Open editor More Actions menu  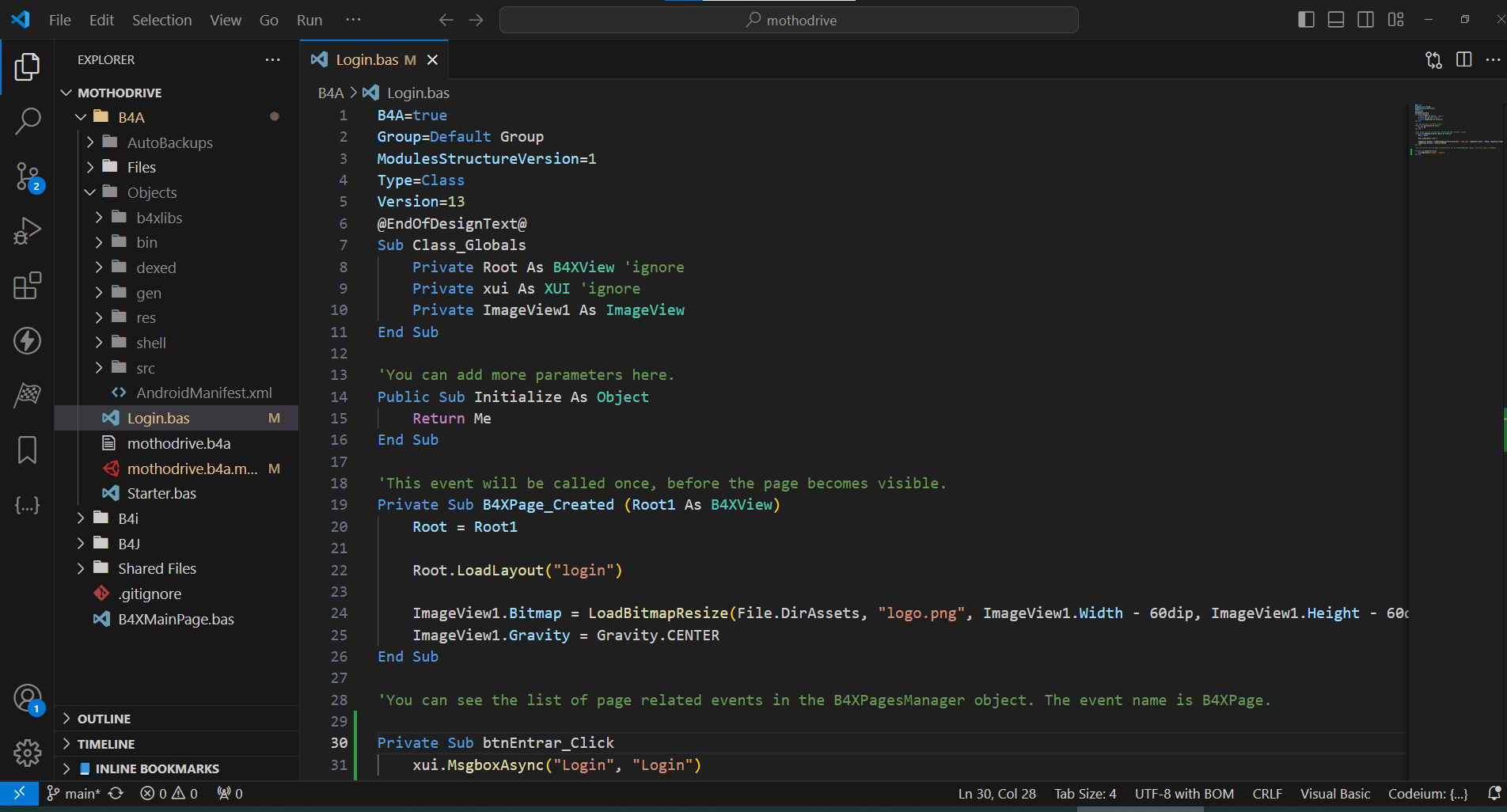pyautogui.click(x=1493, y=60)
